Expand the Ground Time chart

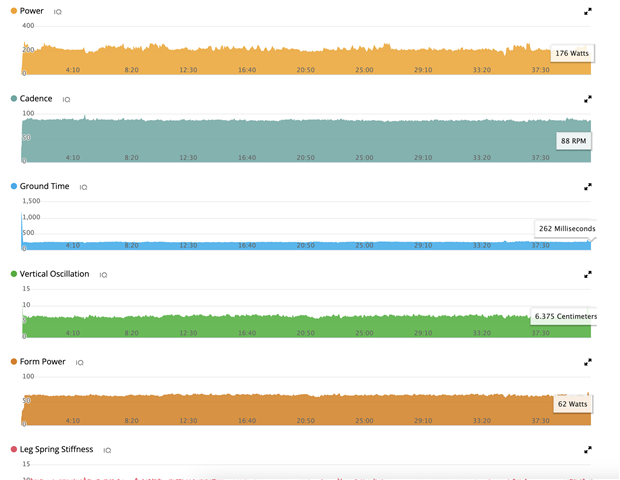click(x=588, y=187)
